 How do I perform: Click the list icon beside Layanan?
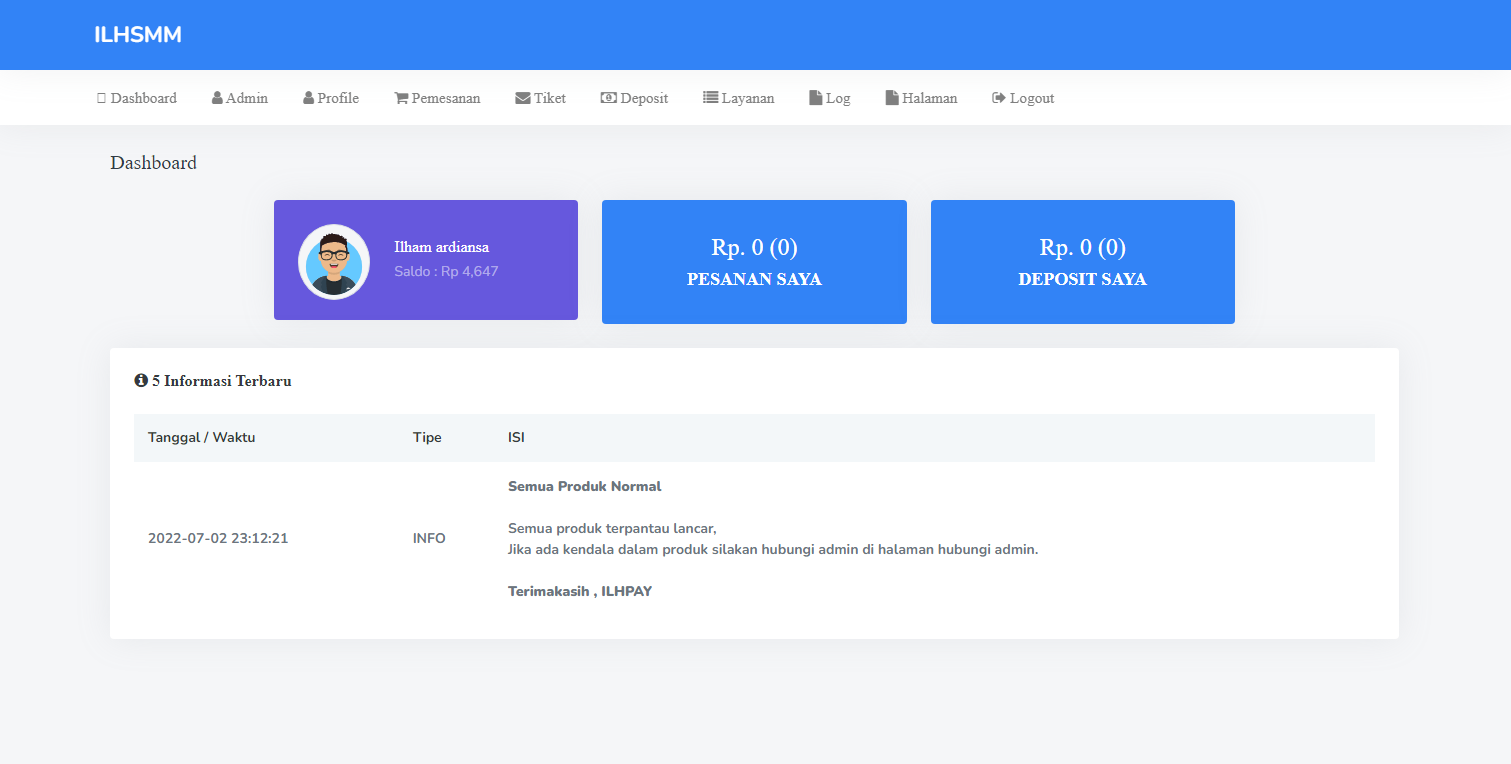click(709, 97)
